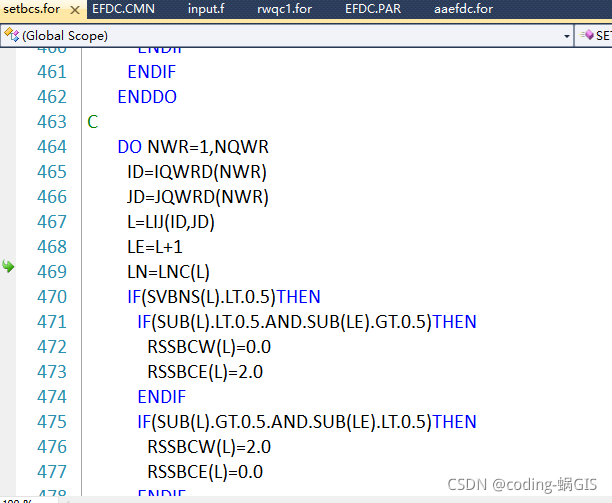612x503 pixels.
Task: Click 'RSSBCE(L)=2.0' on line 473
Action: tap(205, 372)
